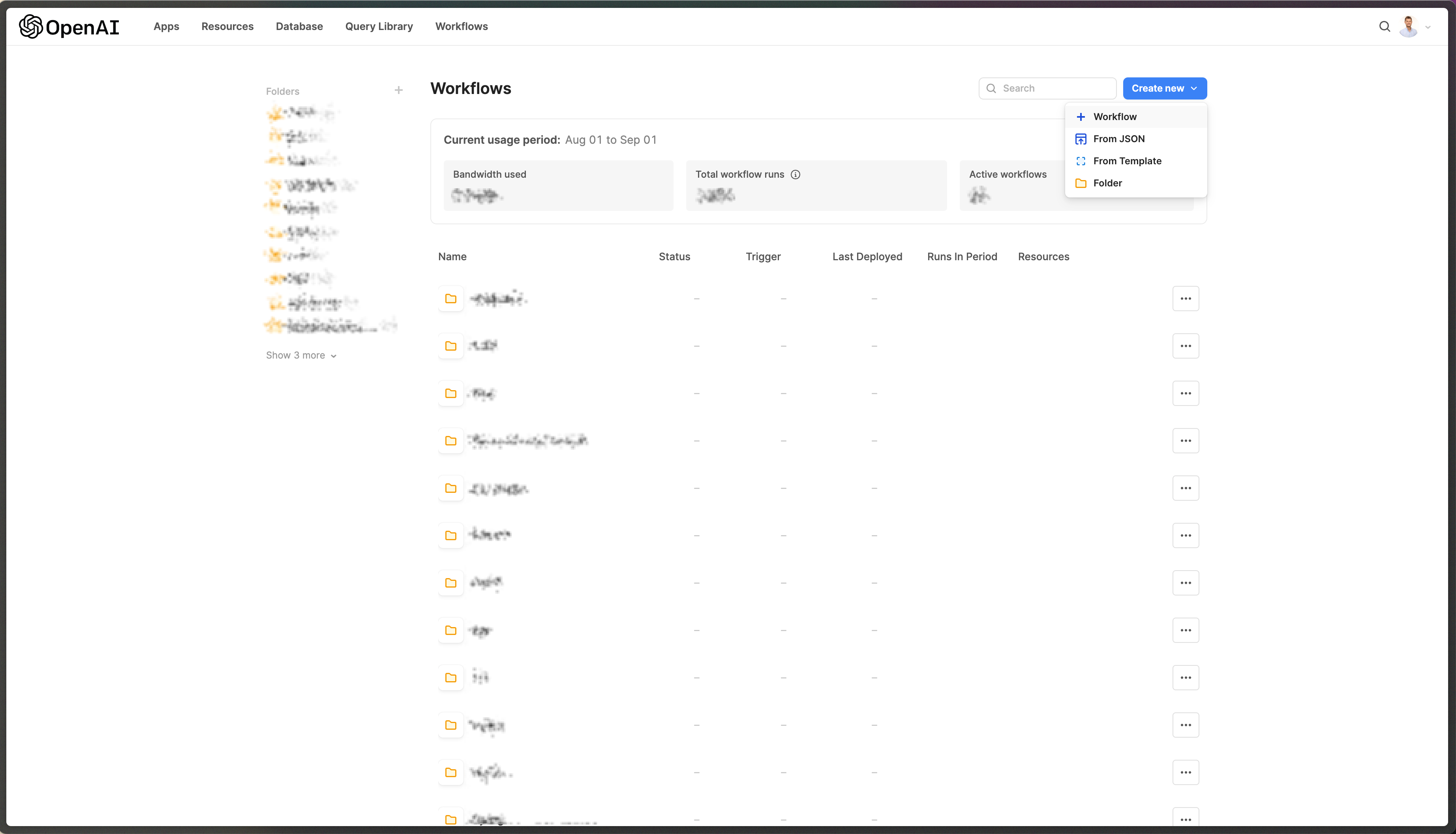Click the three-dot menu on first row

click(x=1186, y=298)
